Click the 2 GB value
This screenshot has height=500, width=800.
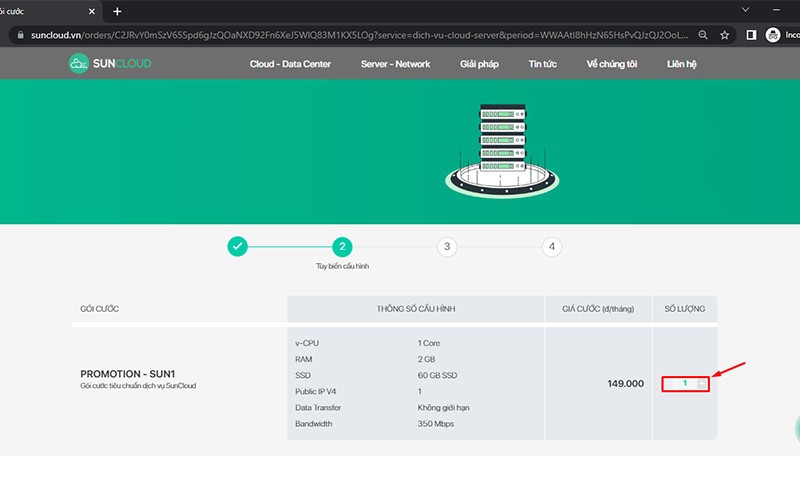427,359
